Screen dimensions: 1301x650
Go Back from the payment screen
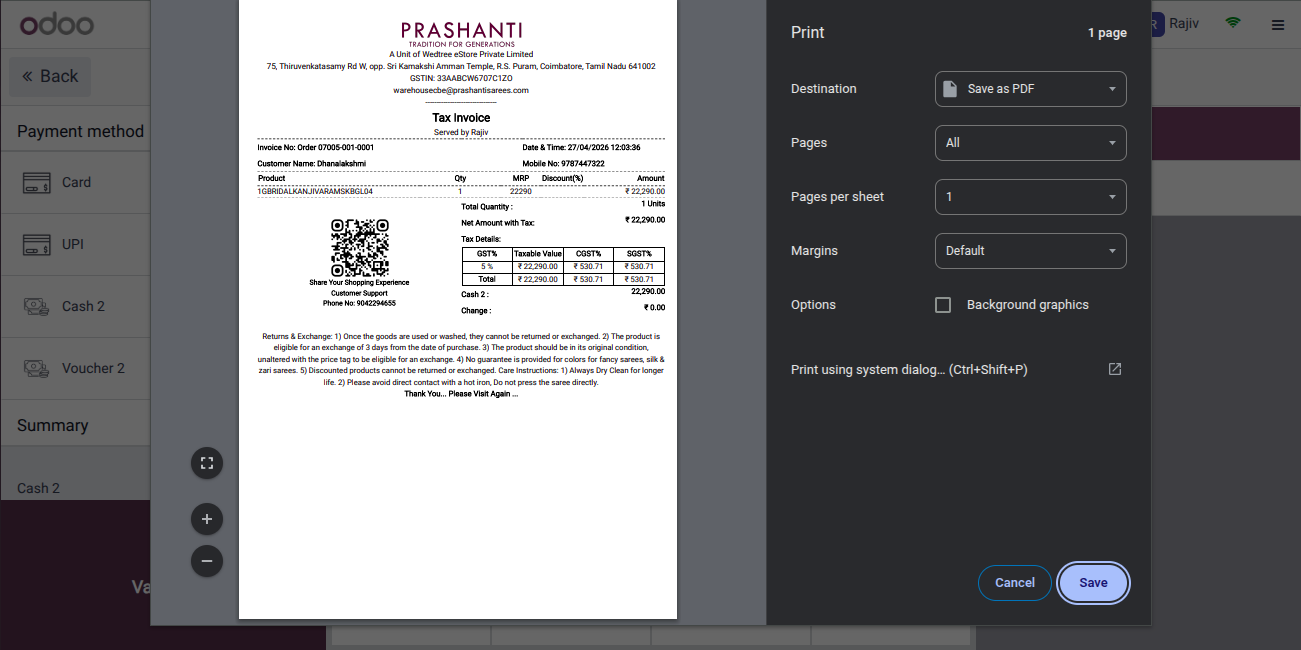coord(50,77)
